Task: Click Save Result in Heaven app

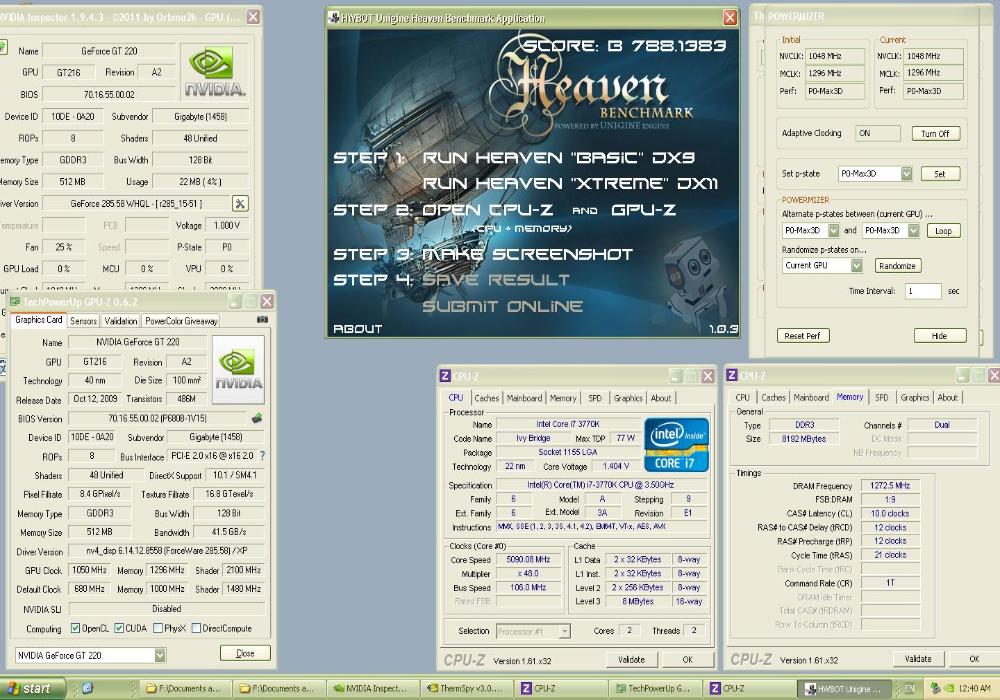Action: point(496,280)
